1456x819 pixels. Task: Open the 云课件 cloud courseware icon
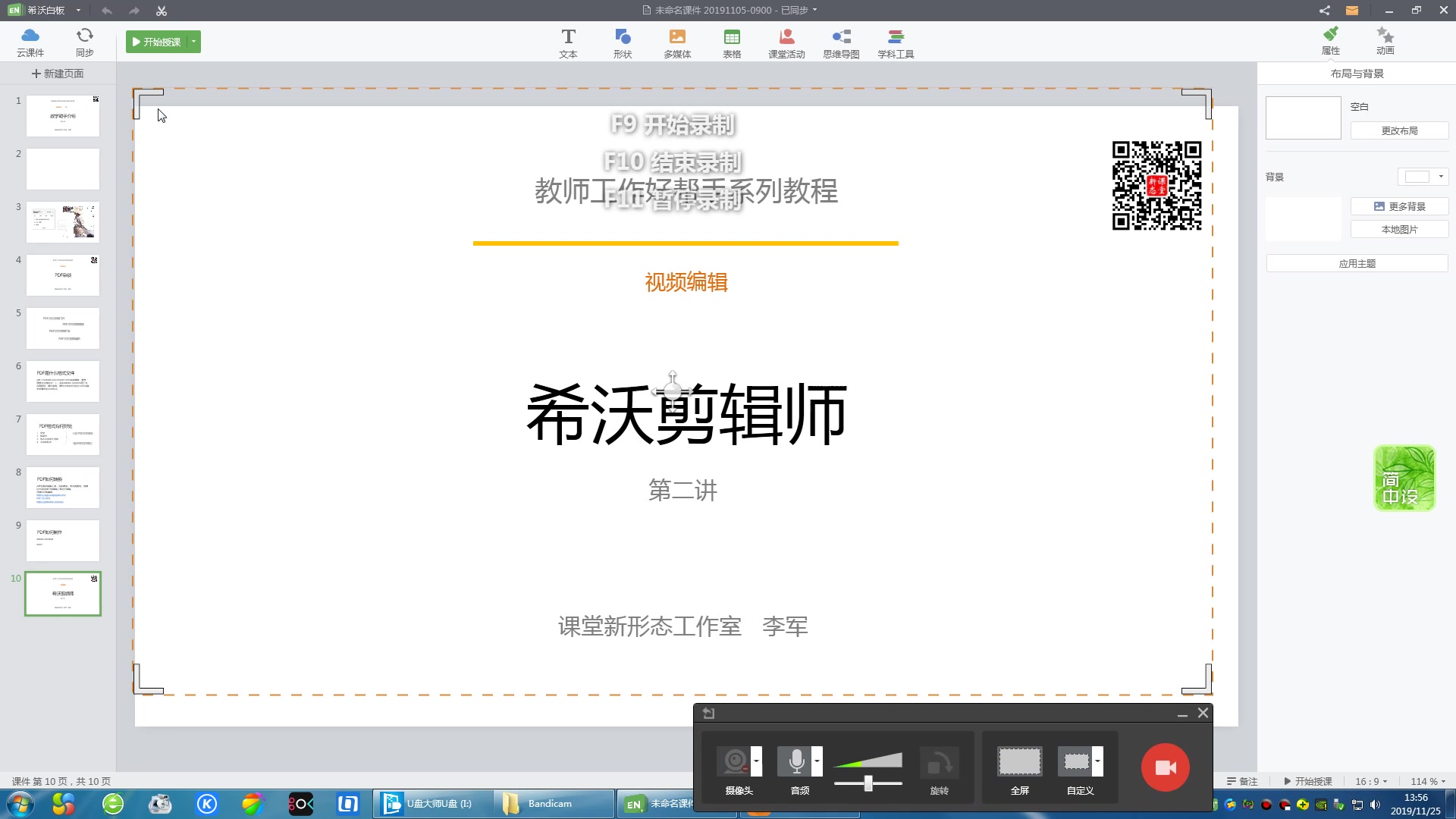pos(30,42)
